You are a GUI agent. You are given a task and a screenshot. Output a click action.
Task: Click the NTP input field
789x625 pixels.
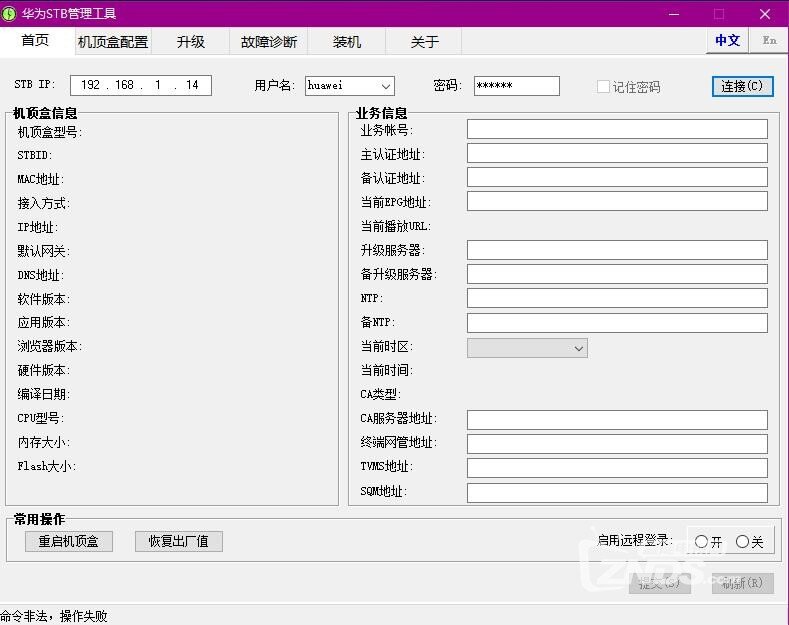coord(617,298)
